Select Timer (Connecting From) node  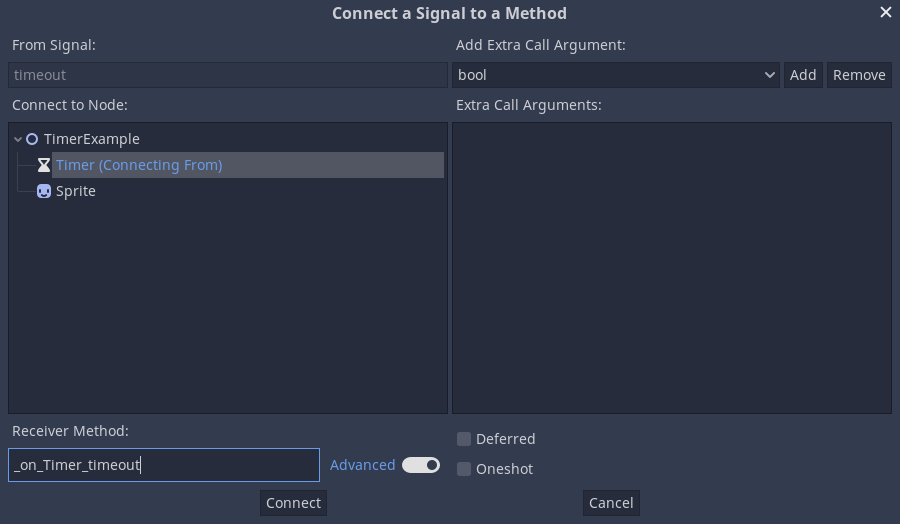tap(139, 165)
